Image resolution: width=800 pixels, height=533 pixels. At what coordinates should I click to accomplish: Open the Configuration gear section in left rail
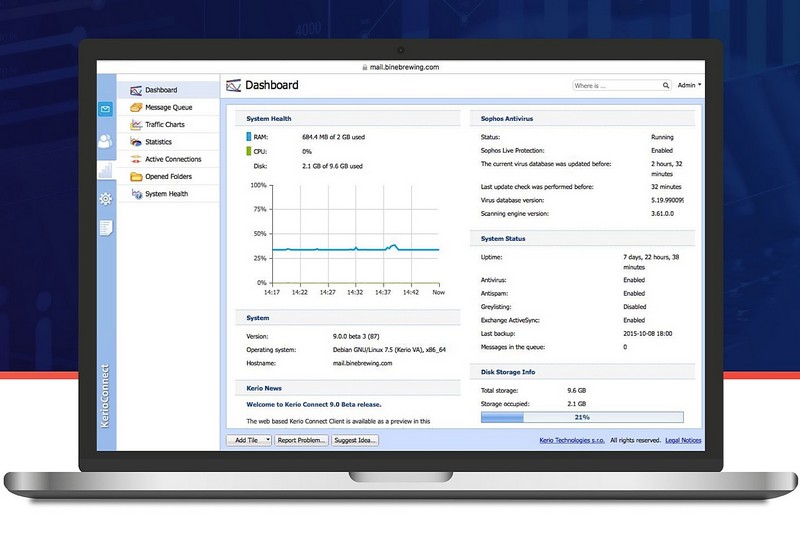point(106,198)
